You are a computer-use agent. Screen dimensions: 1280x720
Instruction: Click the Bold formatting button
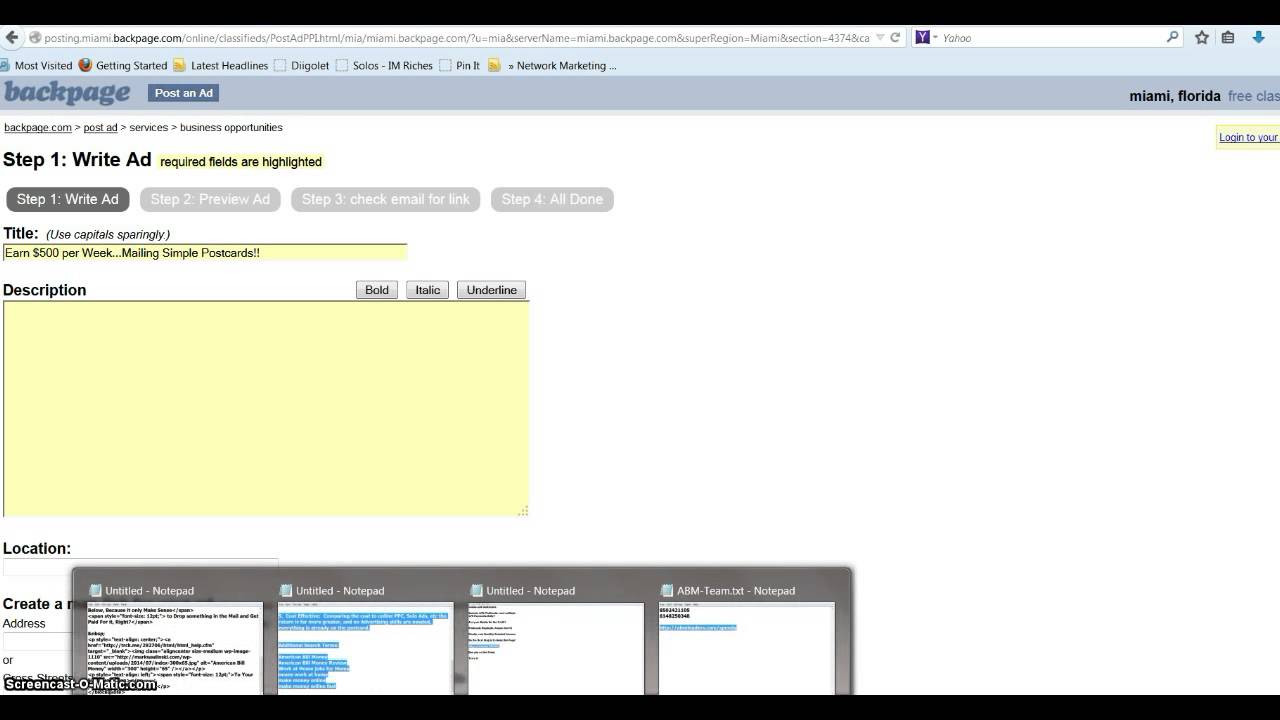coord(377,290)
